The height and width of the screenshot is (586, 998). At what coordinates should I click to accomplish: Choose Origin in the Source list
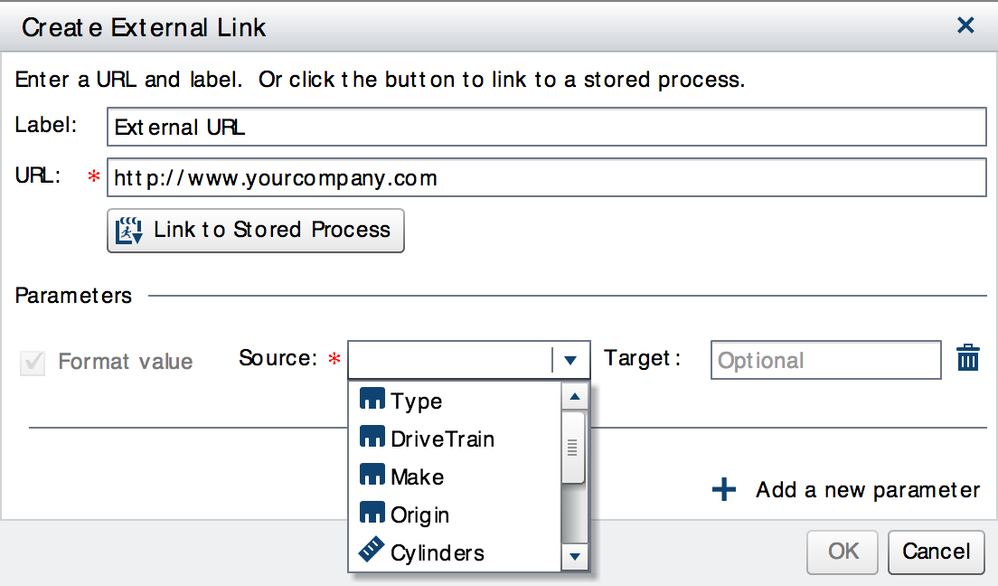click(x=420, y=515)
